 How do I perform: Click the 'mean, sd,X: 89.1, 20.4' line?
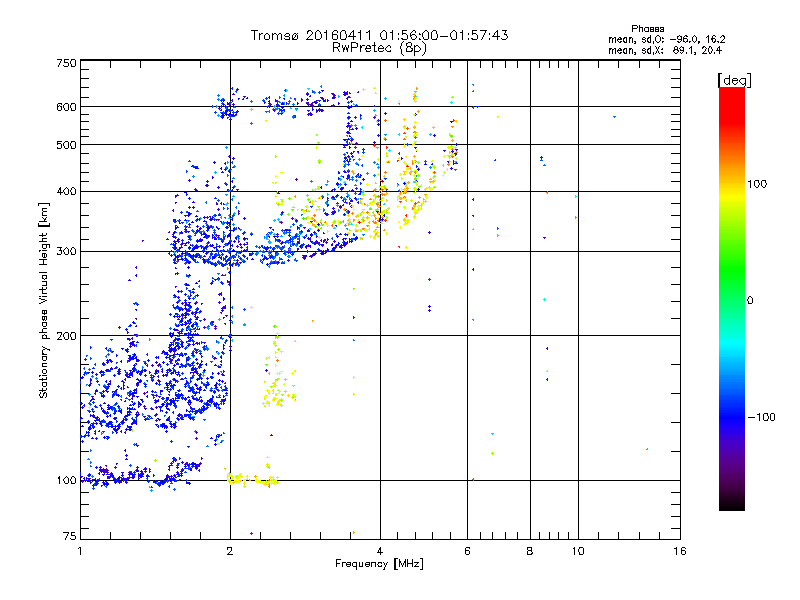[665, 50]
